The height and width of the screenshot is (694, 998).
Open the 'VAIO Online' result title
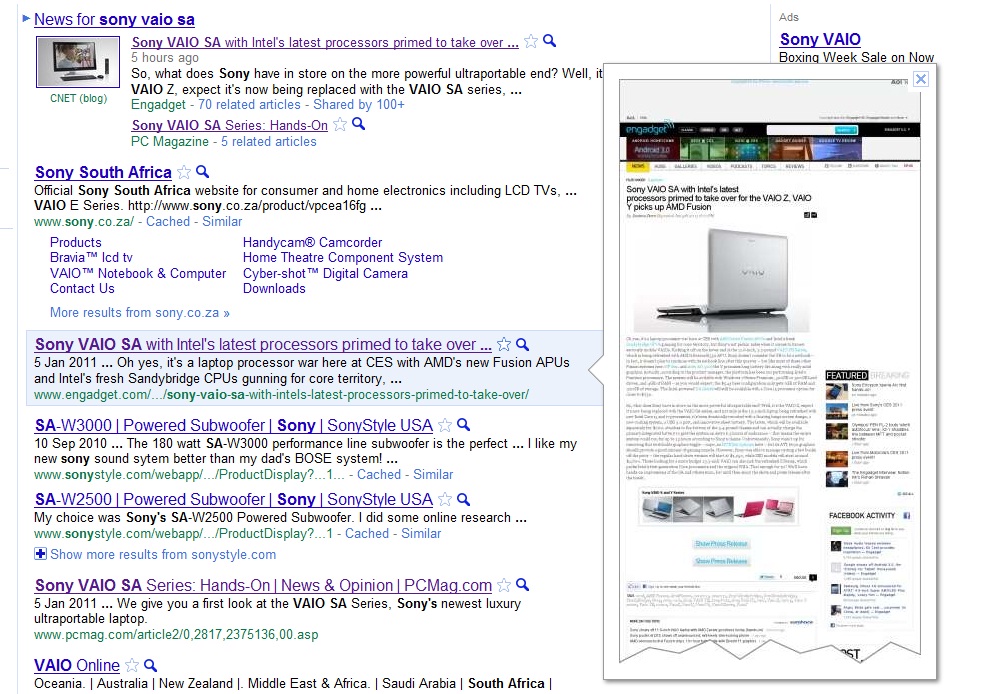point(77,665)
